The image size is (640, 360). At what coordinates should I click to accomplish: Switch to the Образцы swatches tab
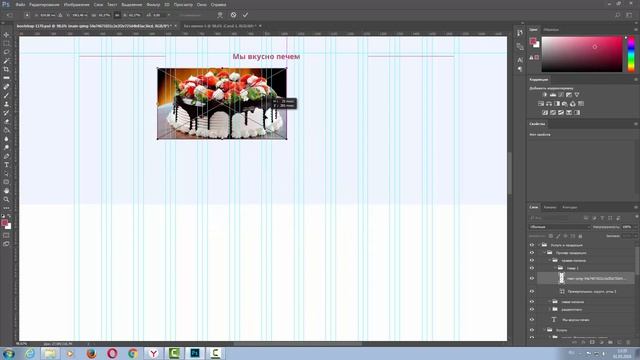[551, 30]
